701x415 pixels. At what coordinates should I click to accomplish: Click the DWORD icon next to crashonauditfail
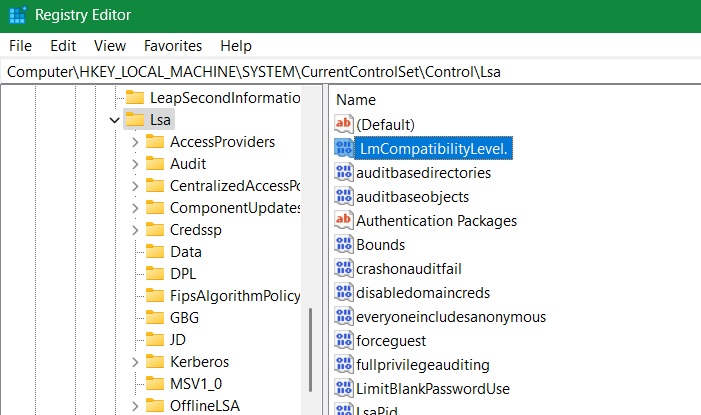pyautogui.click(x=344, y=268)
